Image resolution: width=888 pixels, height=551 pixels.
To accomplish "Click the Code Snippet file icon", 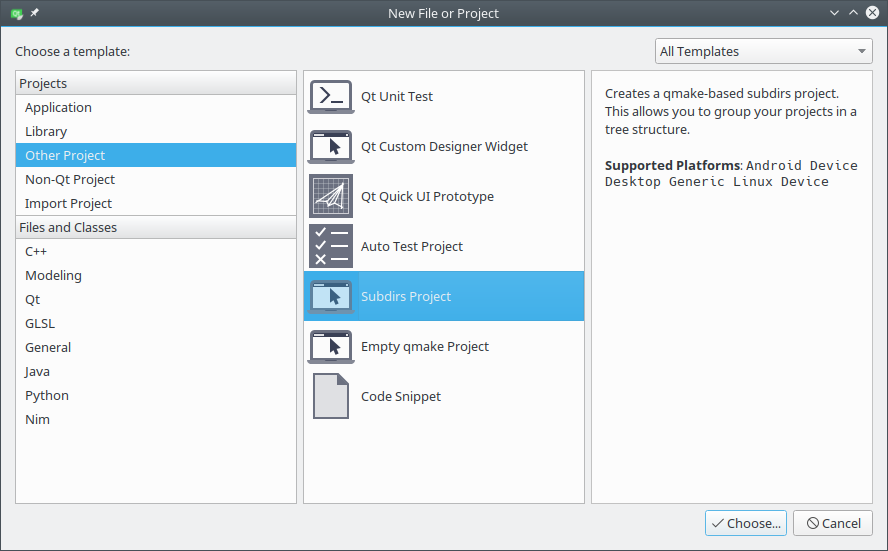I will coord(331,396).
